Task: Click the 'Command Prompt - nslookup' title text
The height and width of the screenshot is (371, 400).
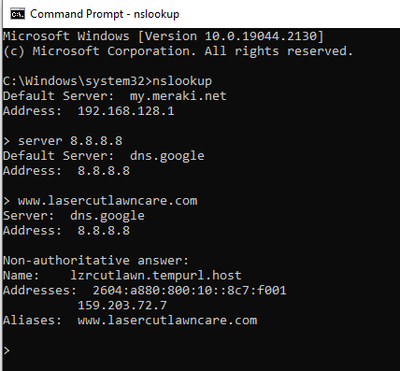Action: click(105, 14)
